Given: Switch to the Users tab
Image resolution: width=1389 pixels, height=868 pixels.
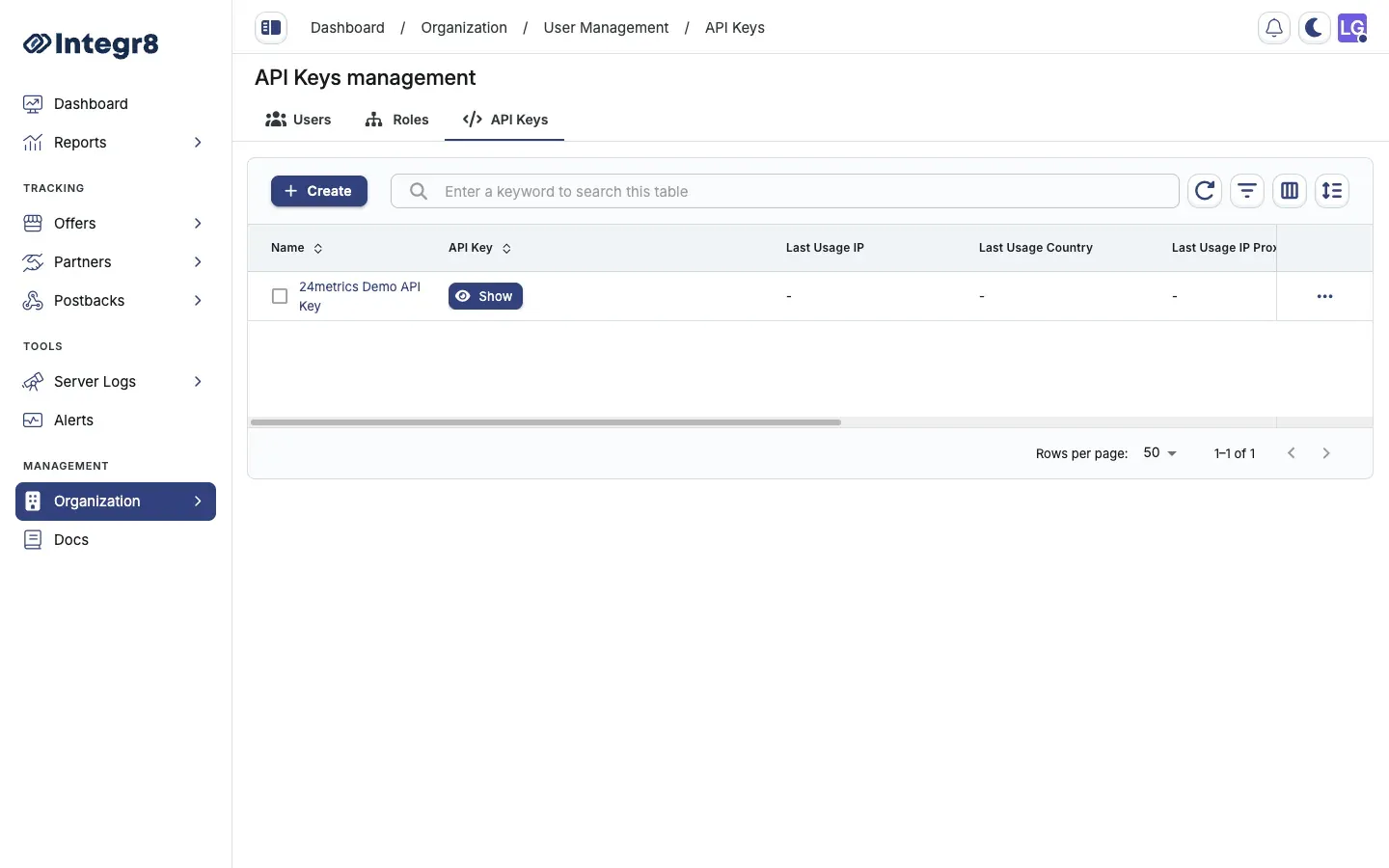Looking at the screenshot, I should [x=298, y=120].
